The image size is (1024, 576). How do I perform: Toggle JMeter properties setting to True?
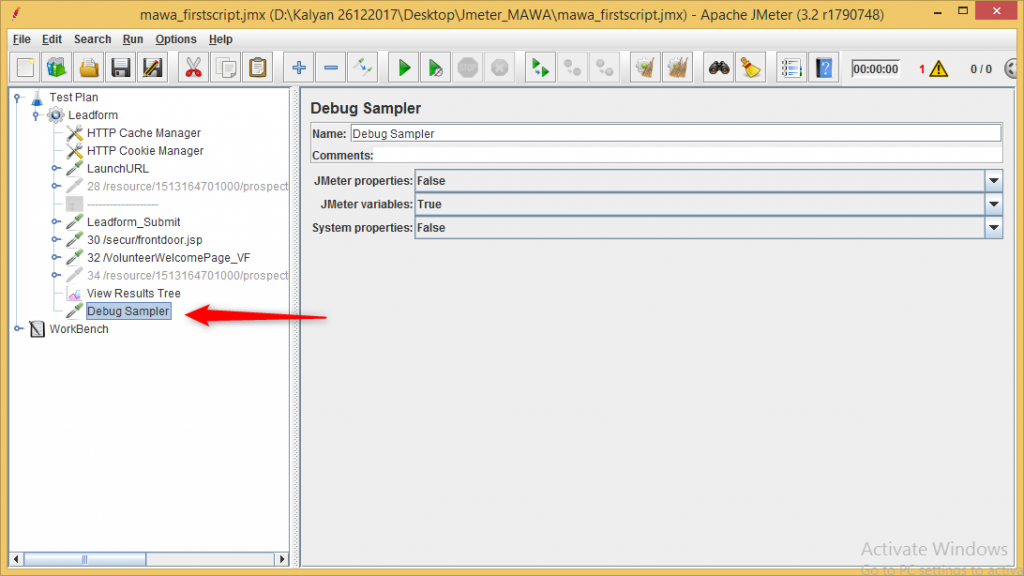pos(994,180)
